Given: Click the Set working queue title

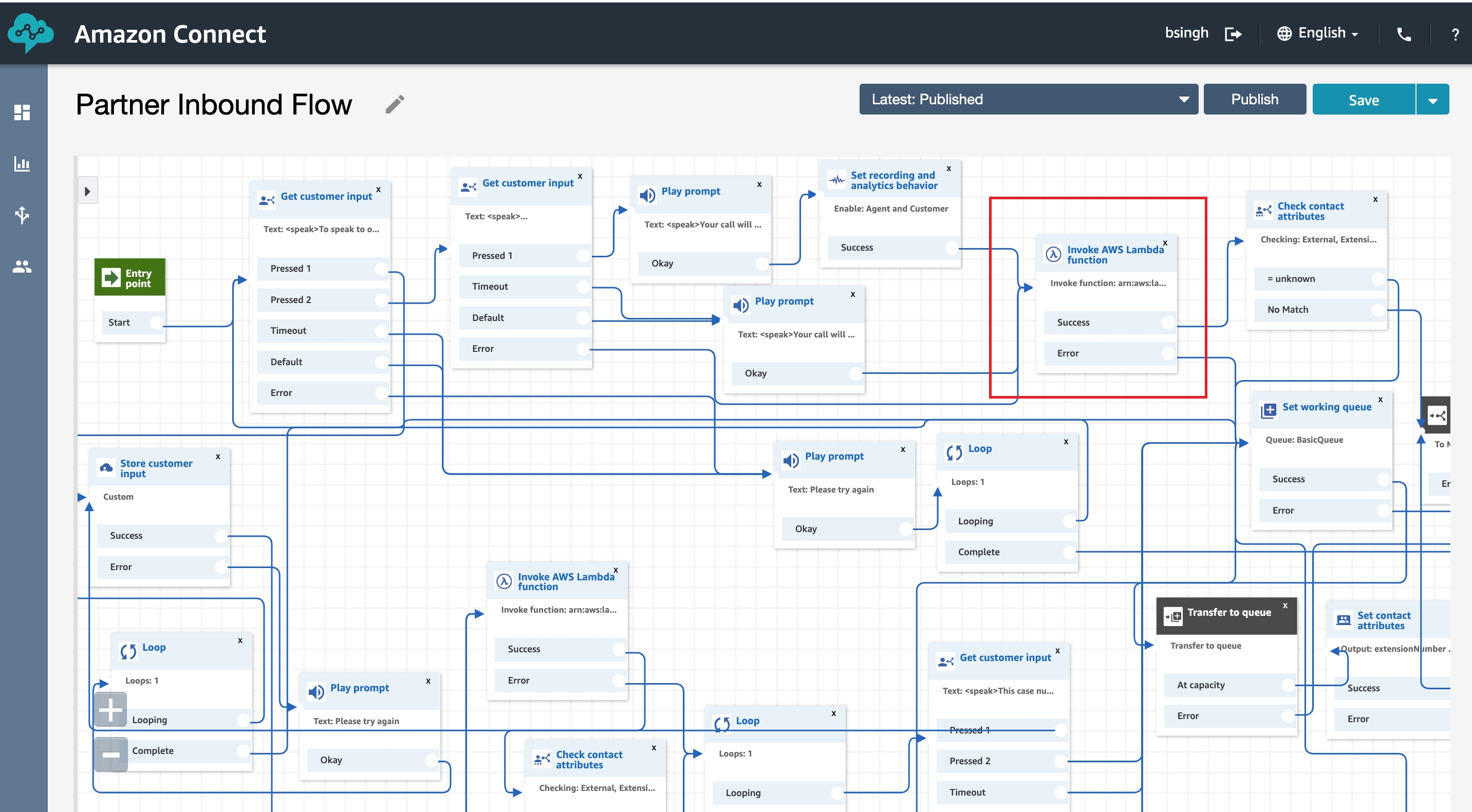Looking at the screenshot, I should point(1327,407).
